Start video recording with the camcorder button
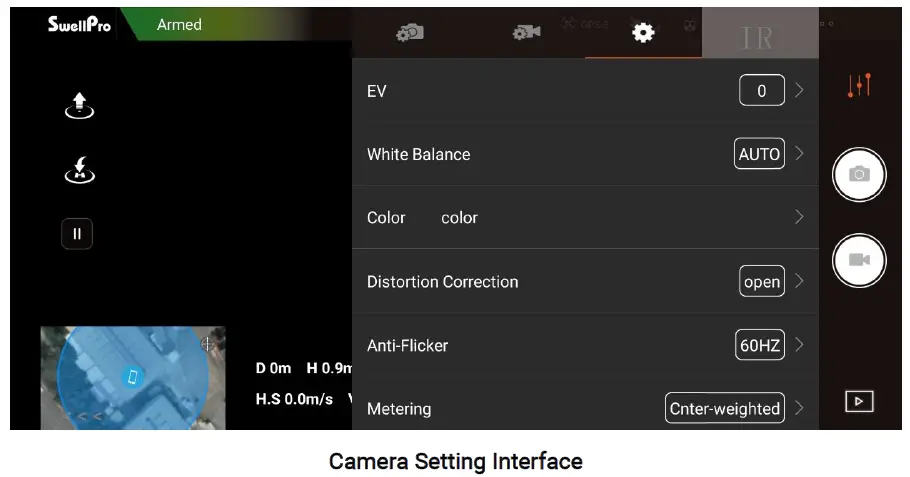910x477 pixels. click(x=859, y=260)
